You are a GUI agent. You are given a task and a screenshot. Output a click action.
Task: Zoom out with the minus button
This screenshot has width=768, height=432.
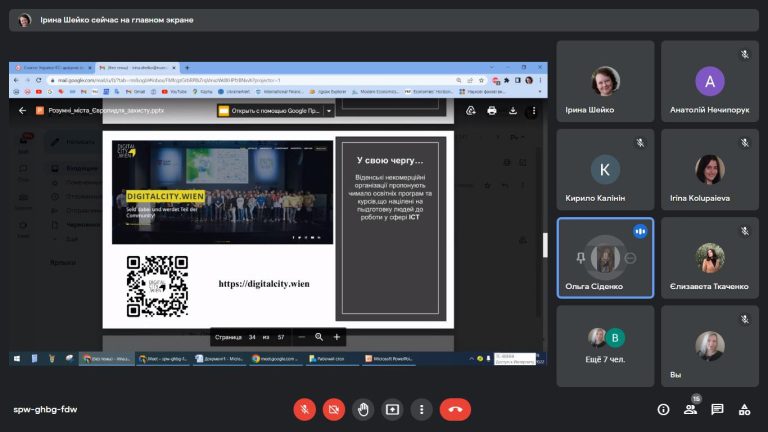click(x=302, y=337)
